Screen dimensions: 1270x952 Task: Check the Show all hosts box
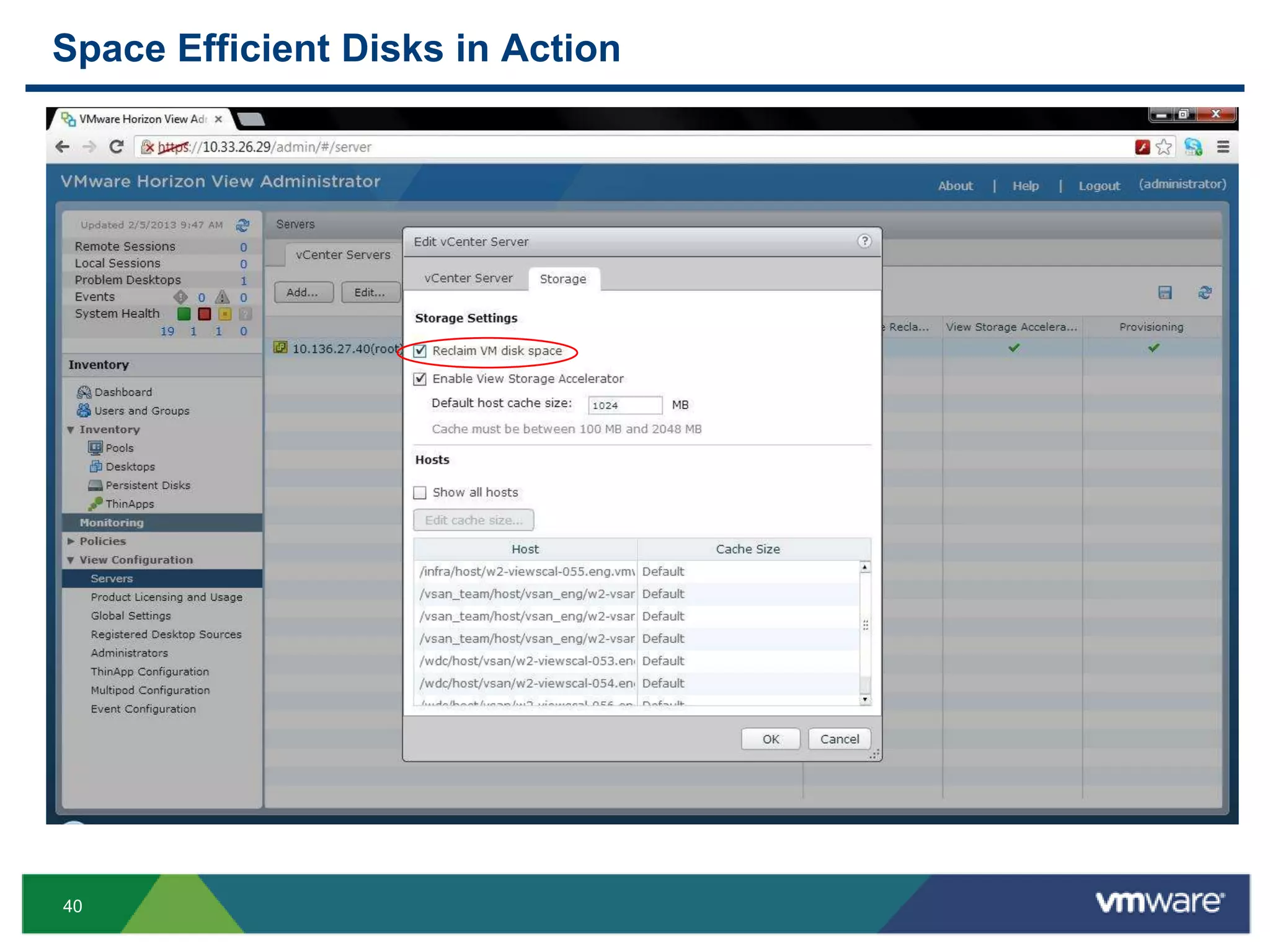click(x=420, y=493)
